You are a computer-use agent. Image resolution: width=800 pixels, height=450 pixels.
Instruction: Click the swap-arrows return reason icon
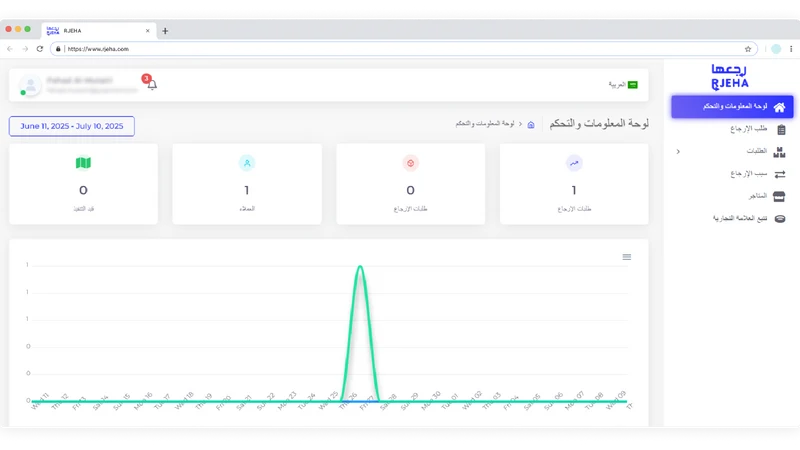pyautogui.click(x=780, y=174)
